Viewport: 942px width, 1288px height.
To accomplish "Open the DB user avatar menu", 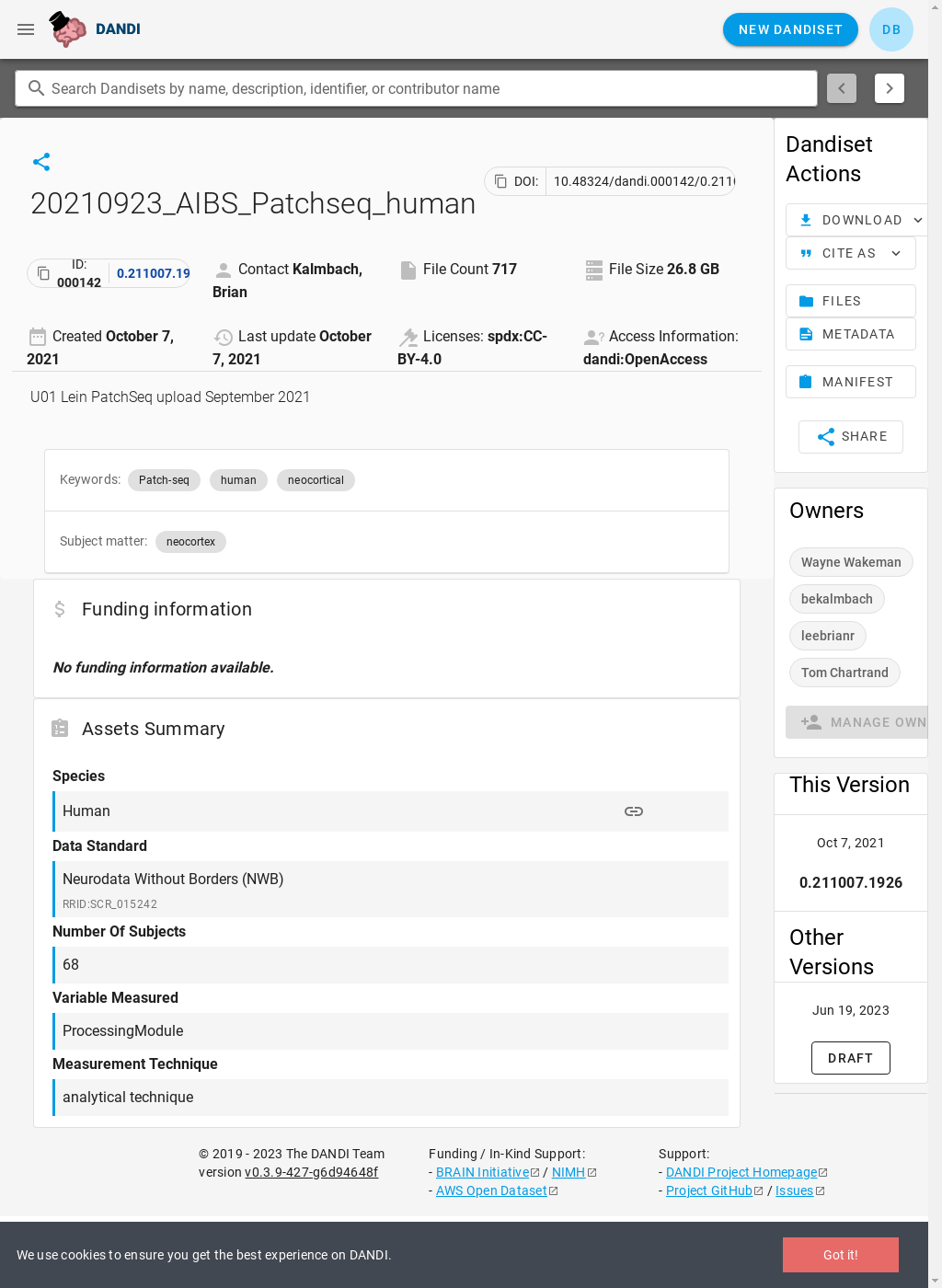I will pyautogui.click(x=891, y=29).
